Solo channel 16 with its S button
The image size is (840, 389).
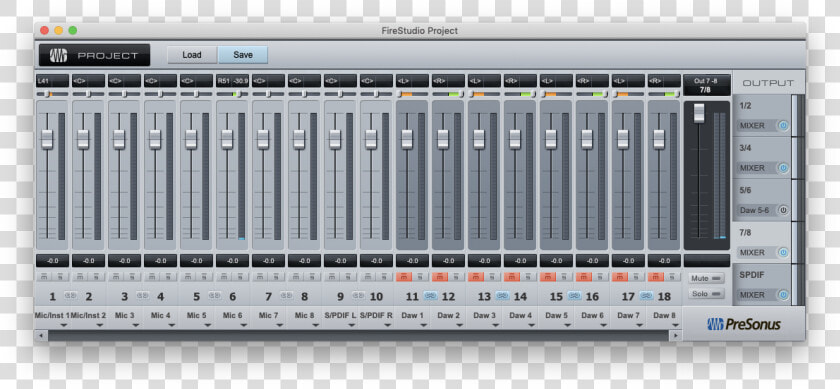click(600, 276)
